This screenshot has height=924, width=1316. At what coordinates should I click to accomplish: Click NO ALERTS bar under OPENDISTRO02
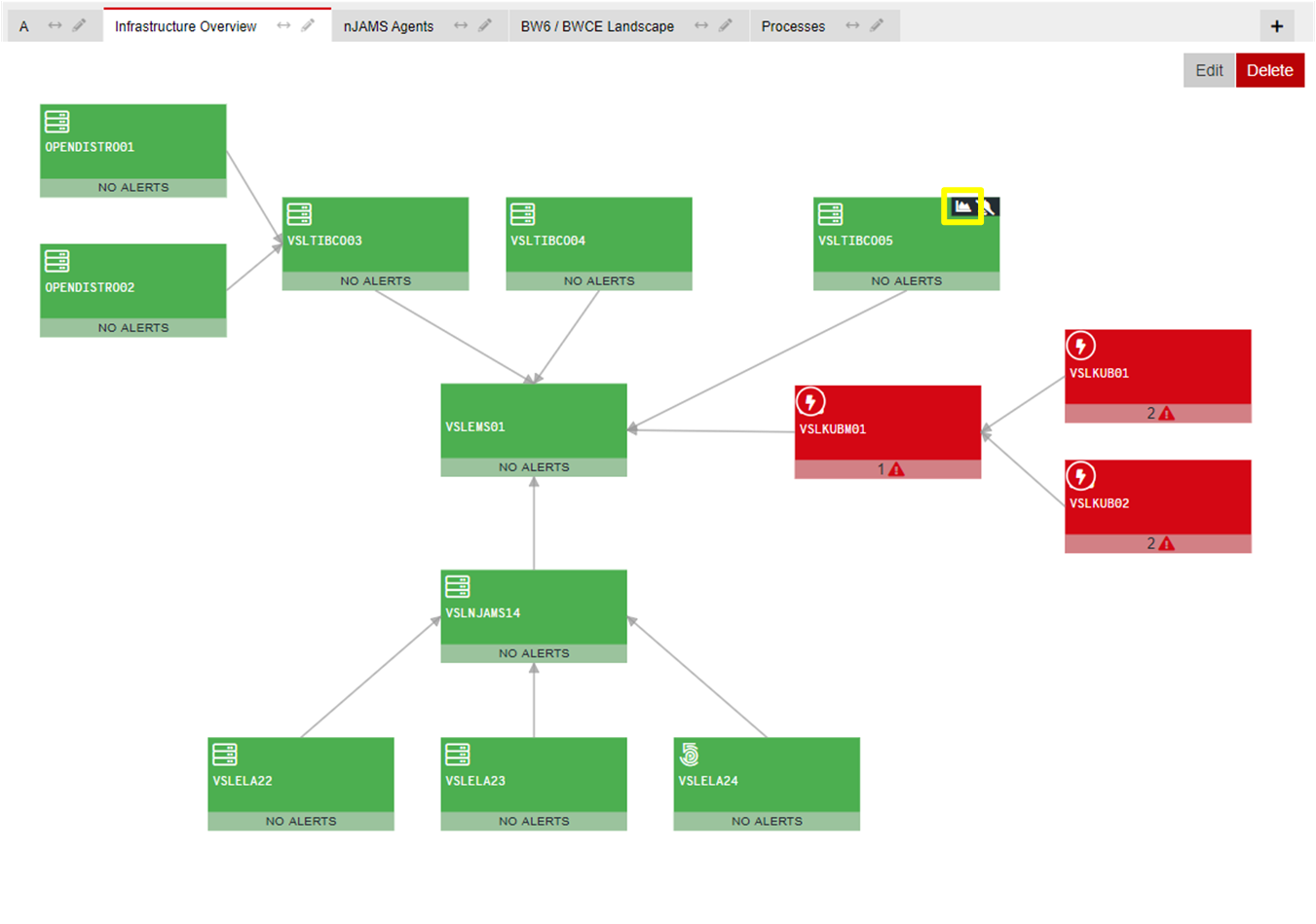pos(133,328)
